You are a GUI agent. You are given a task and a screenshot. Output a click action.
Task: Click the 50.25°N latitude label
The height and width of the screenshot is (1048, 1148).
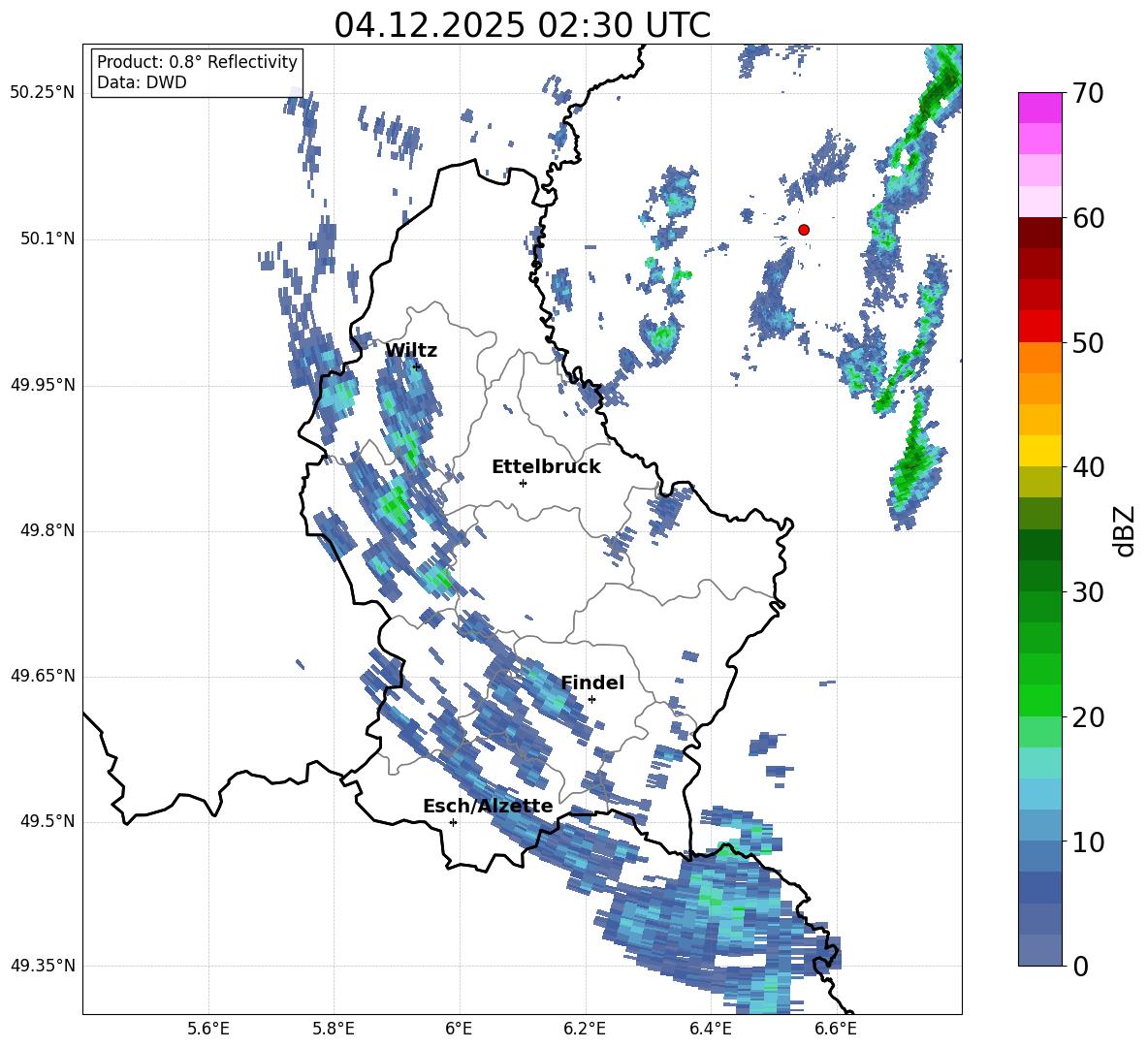(x=43, y=93)
